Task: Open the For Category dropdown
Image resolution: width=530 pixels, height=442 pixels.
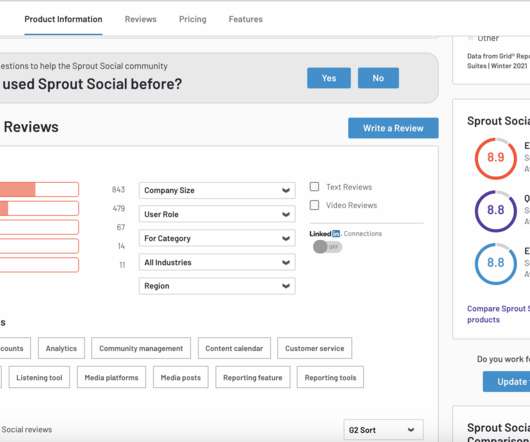Action: pyautogui.click(x=217, y=238)
